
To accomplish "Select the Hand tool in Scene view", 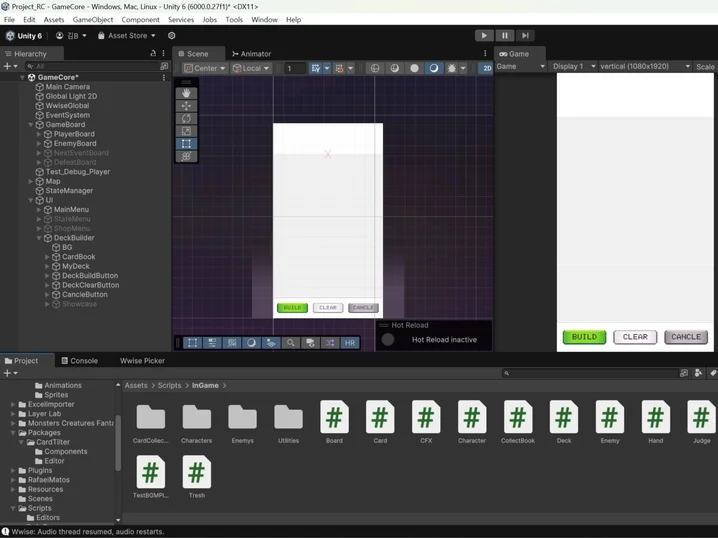I will point(186,93).
